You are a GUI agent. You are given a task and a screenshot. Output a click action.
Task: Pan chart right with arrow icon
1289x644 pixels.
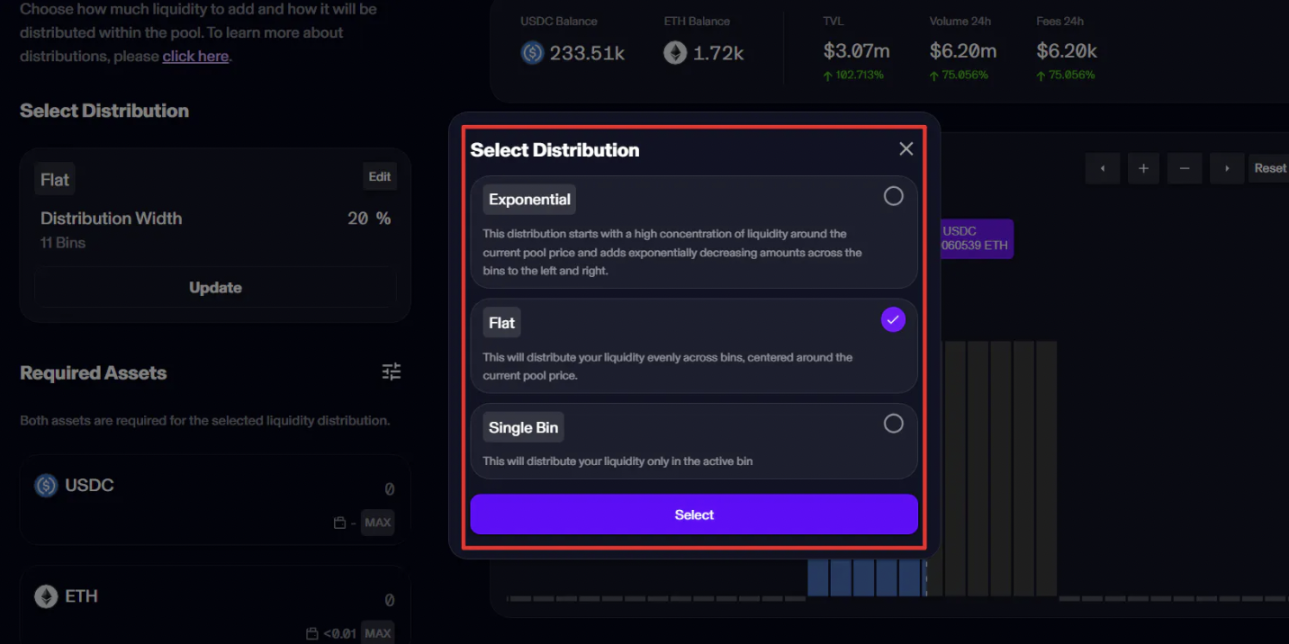[1226, 168]
